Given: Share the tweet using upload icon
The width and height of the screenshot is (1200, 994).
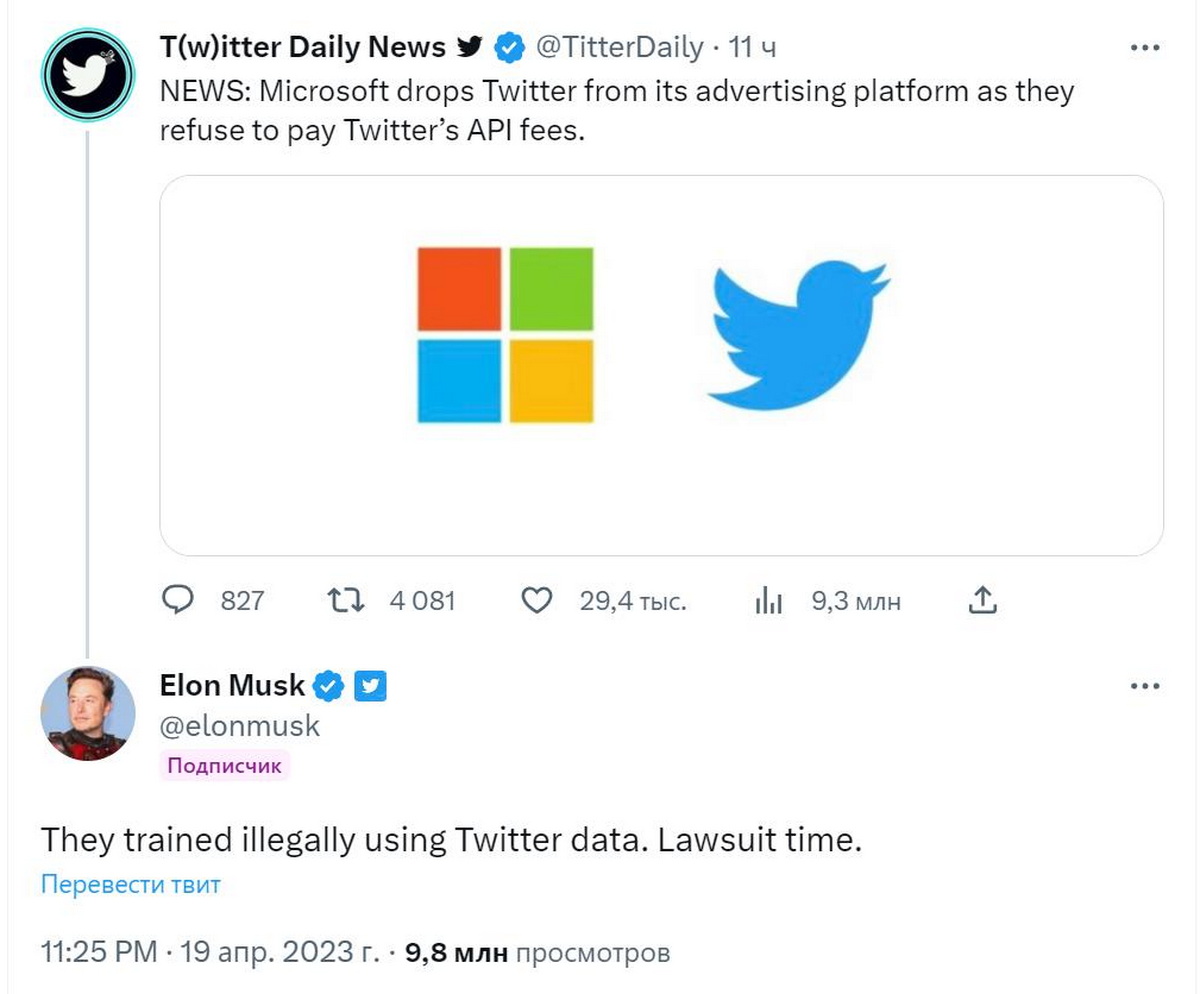Looking at the screenshot, I should pos(983,600).
